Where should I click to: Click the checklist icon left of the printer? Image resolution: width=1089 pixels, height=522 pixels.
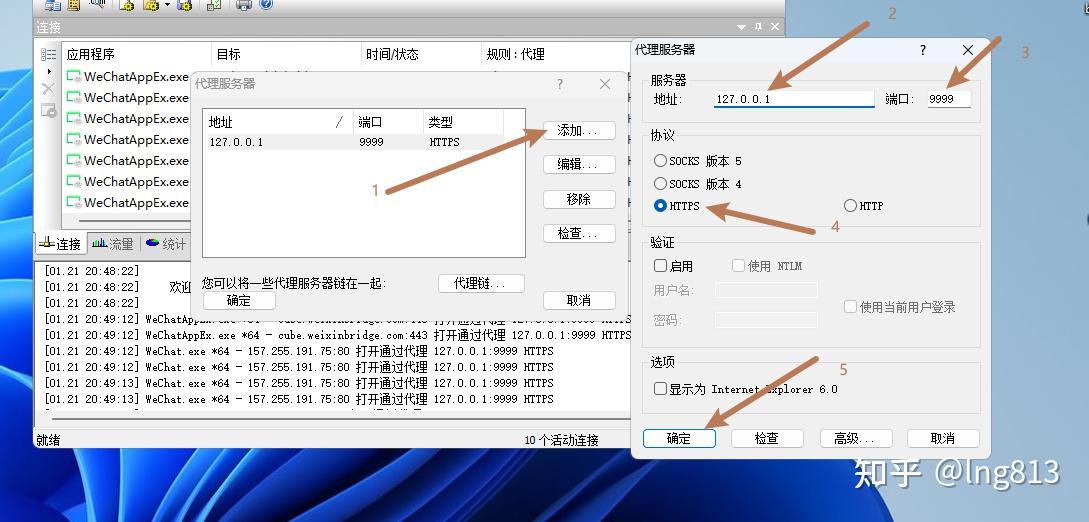(214, 5)
